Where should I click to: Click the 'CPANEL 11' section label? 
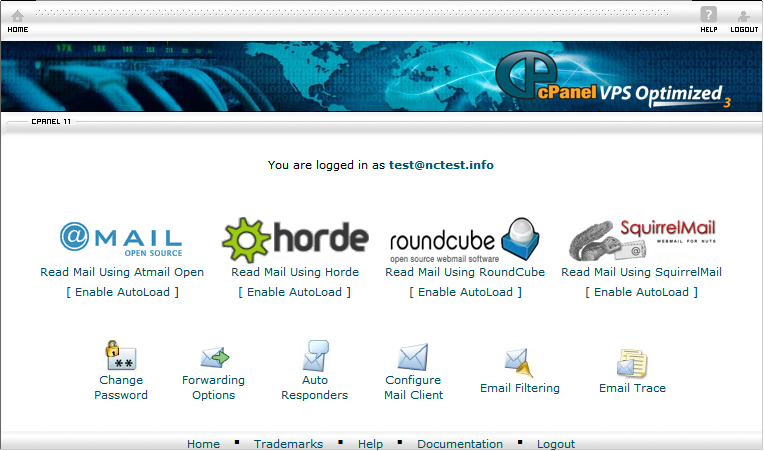(51, 121)
